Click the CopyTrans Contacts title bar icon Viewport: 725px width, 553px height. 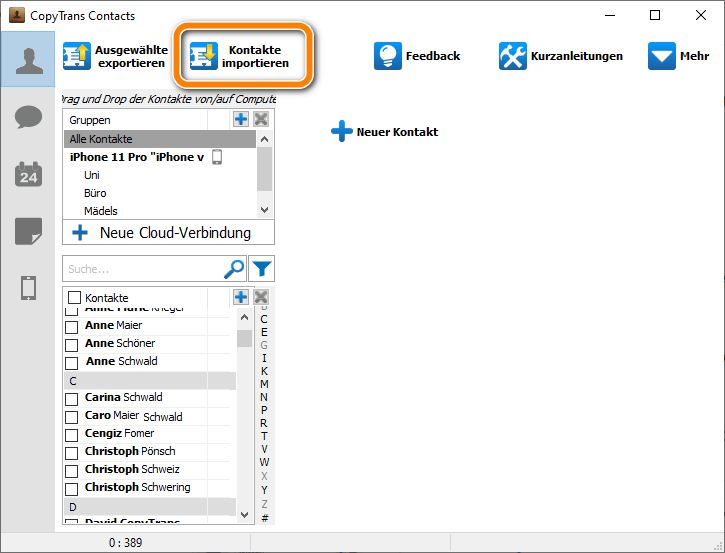[x=17, y=15]
